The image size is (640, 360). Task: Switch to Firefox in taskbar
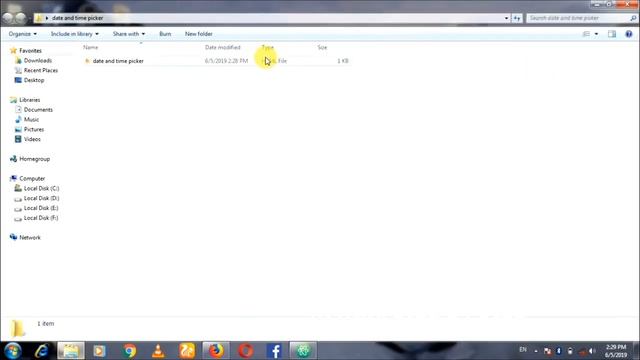tap(216, 351)
